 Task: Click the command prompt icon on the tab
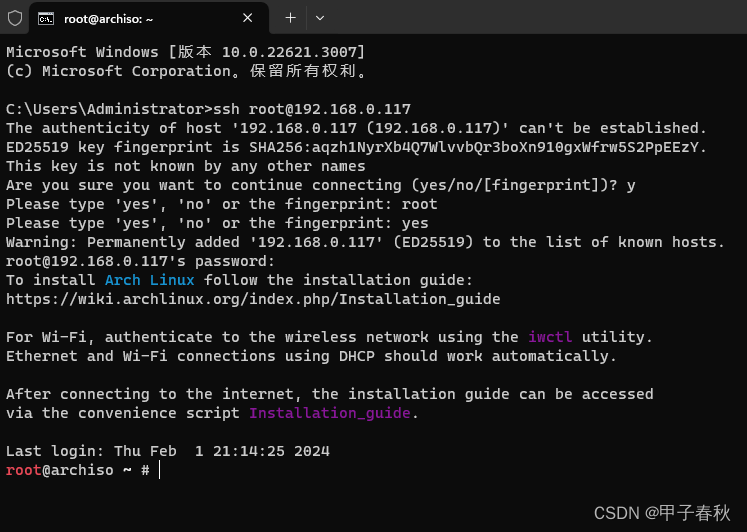point(46,19)
